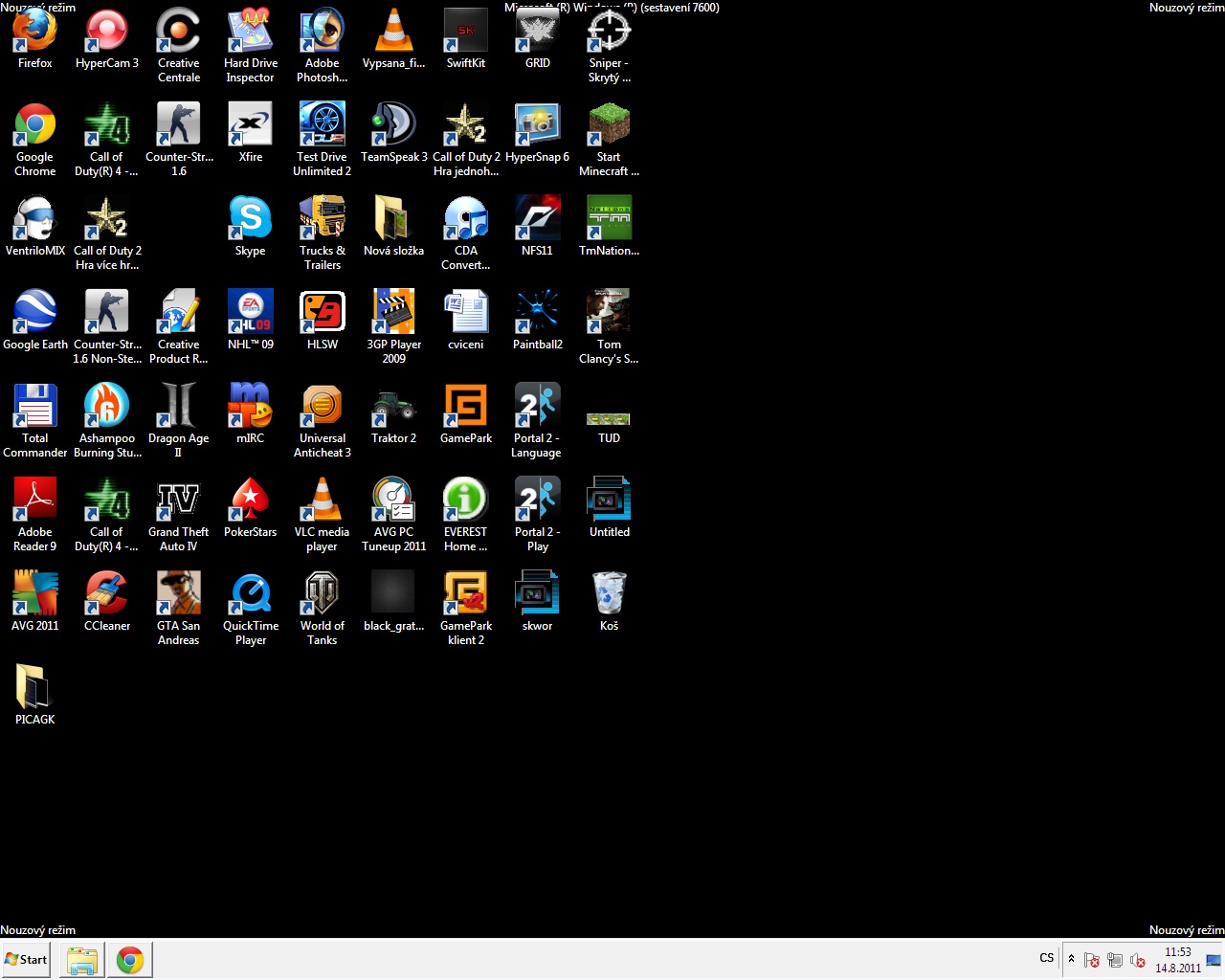Open the GamePark shortcut
This screenshot has height=980, width=1225.
[x=466, y=414]
